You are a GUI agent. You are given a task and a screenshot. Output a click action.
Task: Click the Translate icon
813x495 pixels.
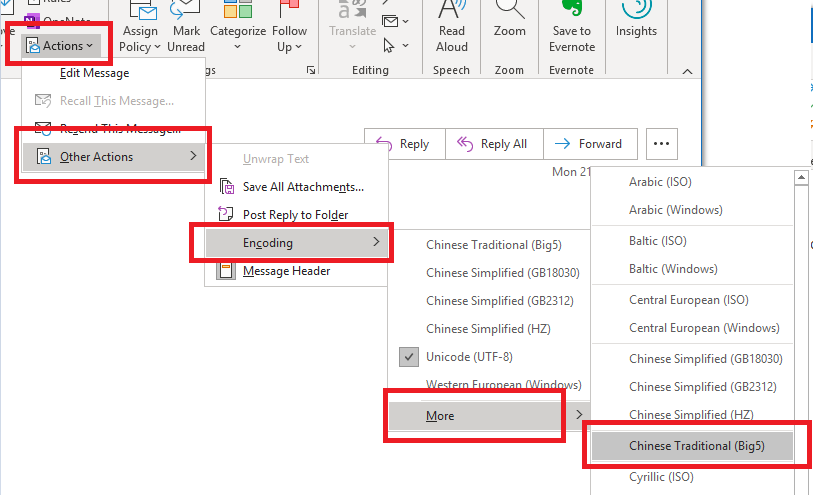(x=353, y=9)
